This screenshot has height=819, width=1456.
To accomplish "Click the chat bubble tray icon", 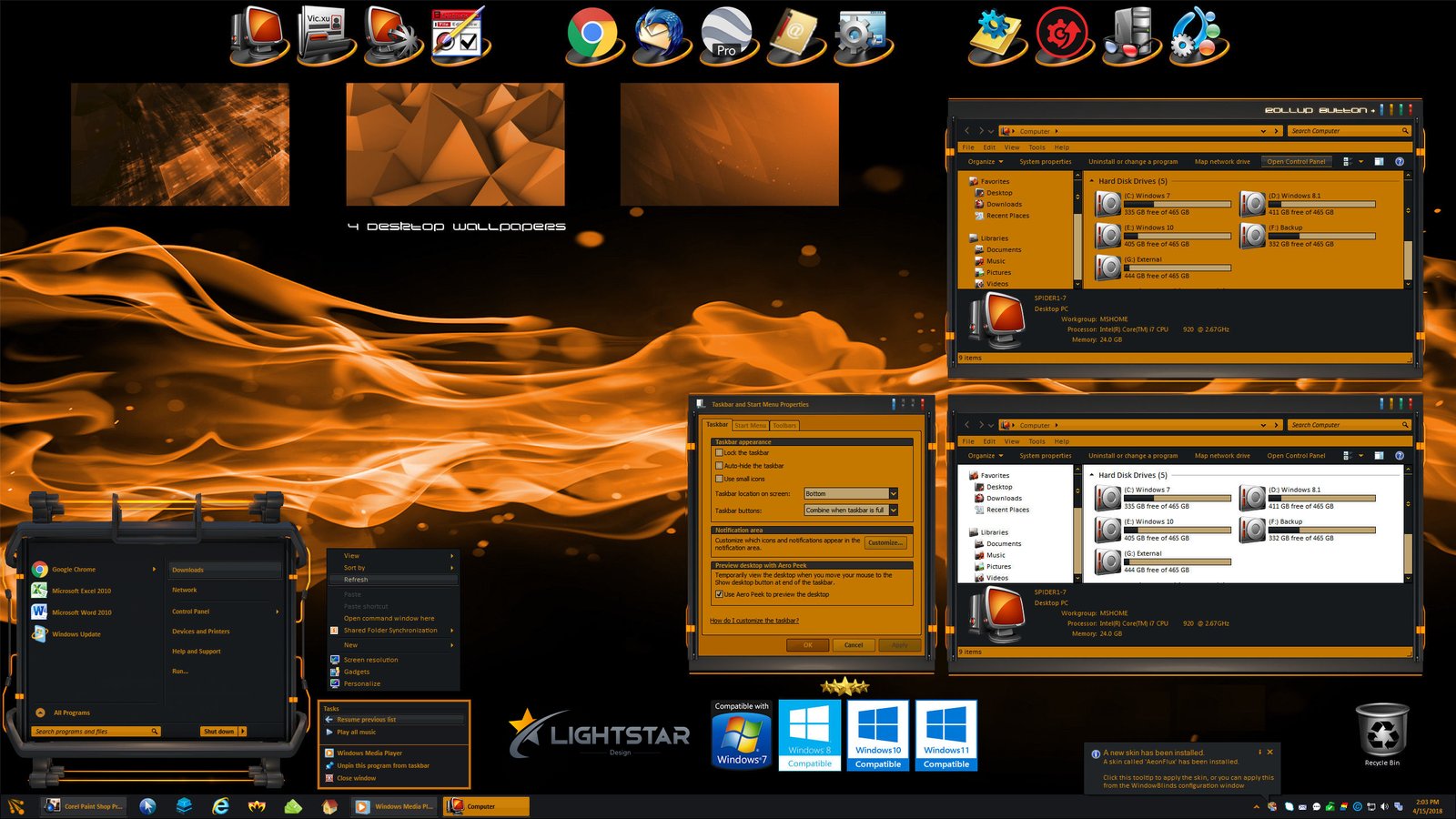I will click(1317, 806).
